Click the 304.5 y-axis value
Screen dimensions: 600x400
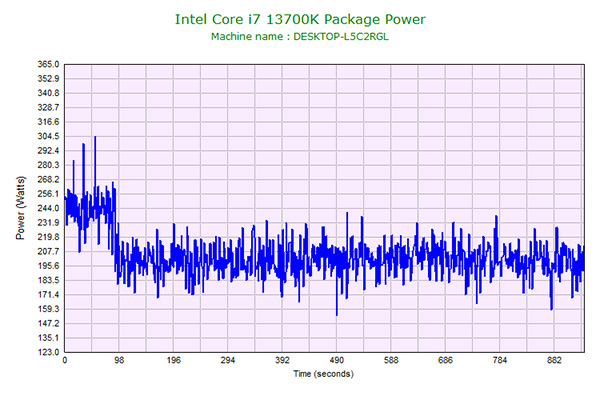tap(48, 136)
